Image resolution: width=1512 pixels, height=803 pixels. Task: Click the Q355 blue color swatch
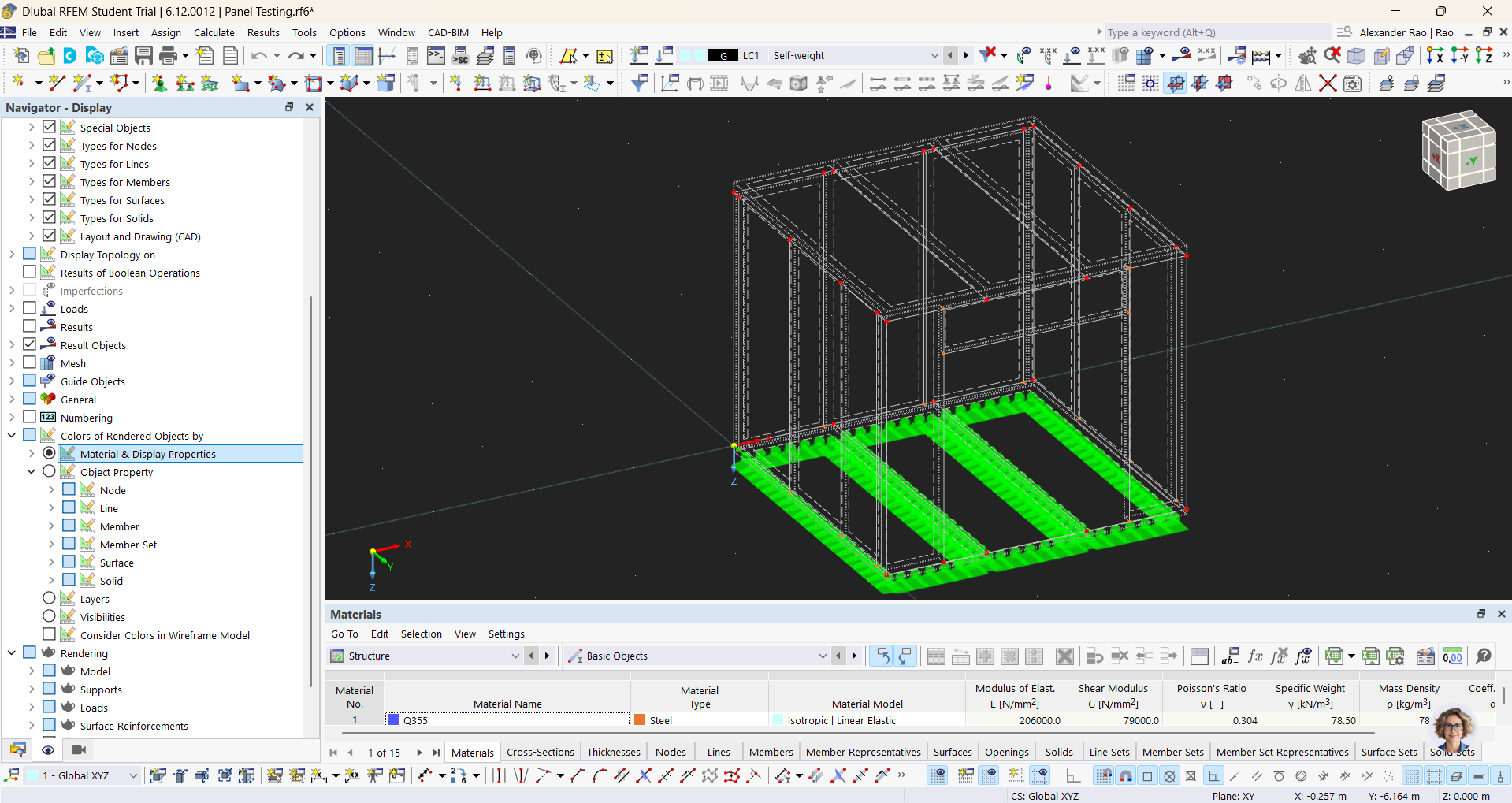[393, 719]
